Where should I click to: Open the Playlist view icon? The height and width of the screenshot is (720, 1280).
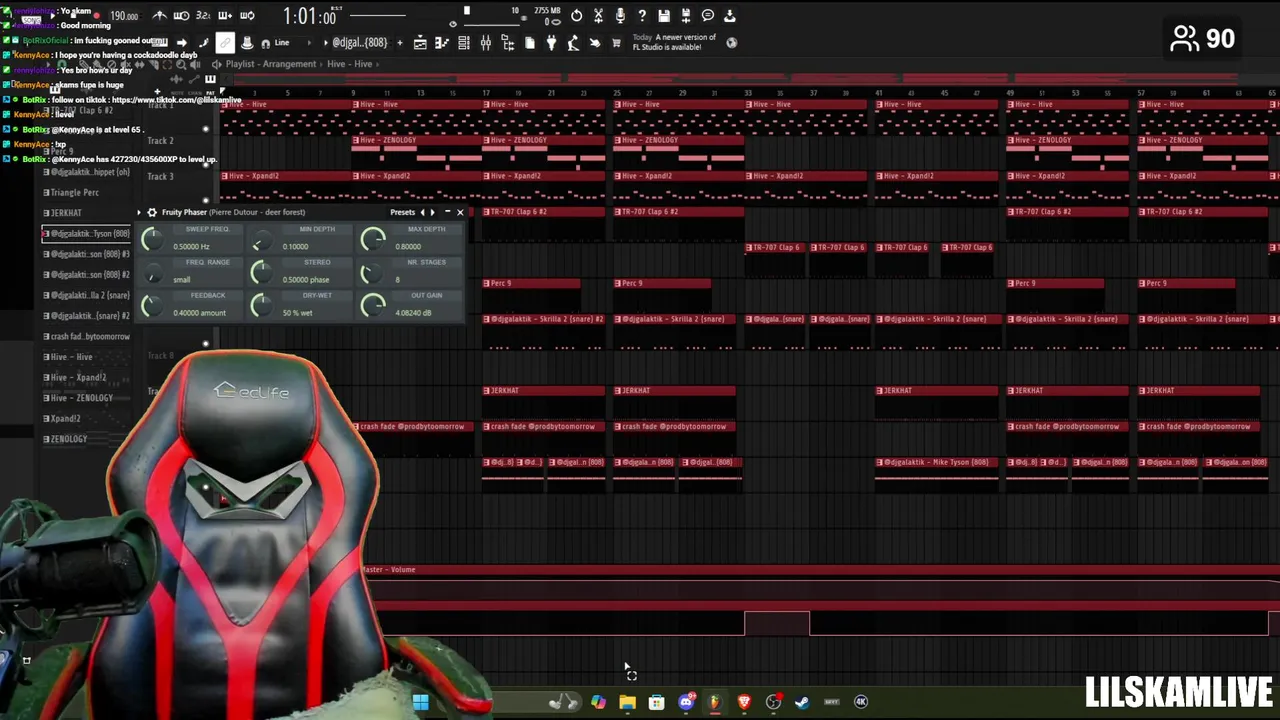coord(420,43)
